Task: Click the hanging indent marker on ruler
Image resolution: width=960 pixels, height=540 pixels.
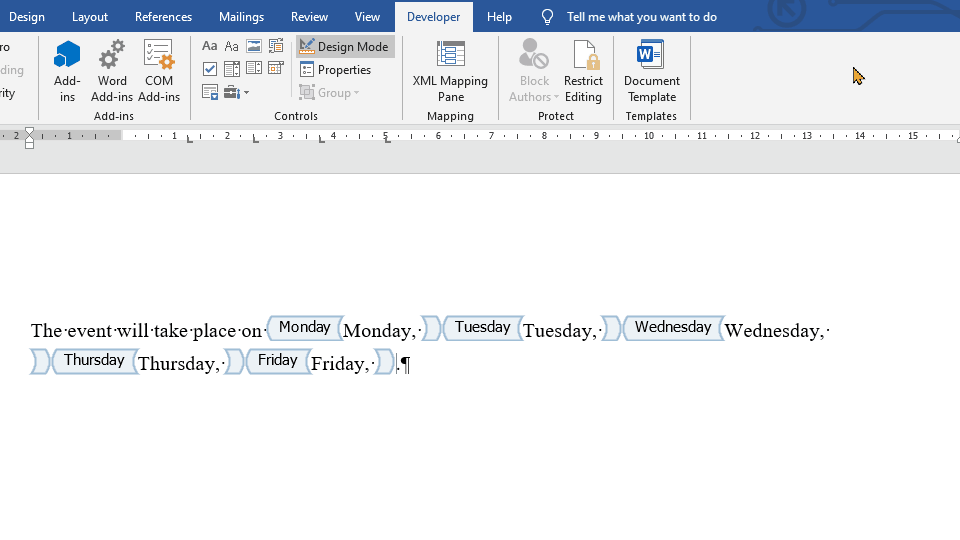Action: point(29,140)
